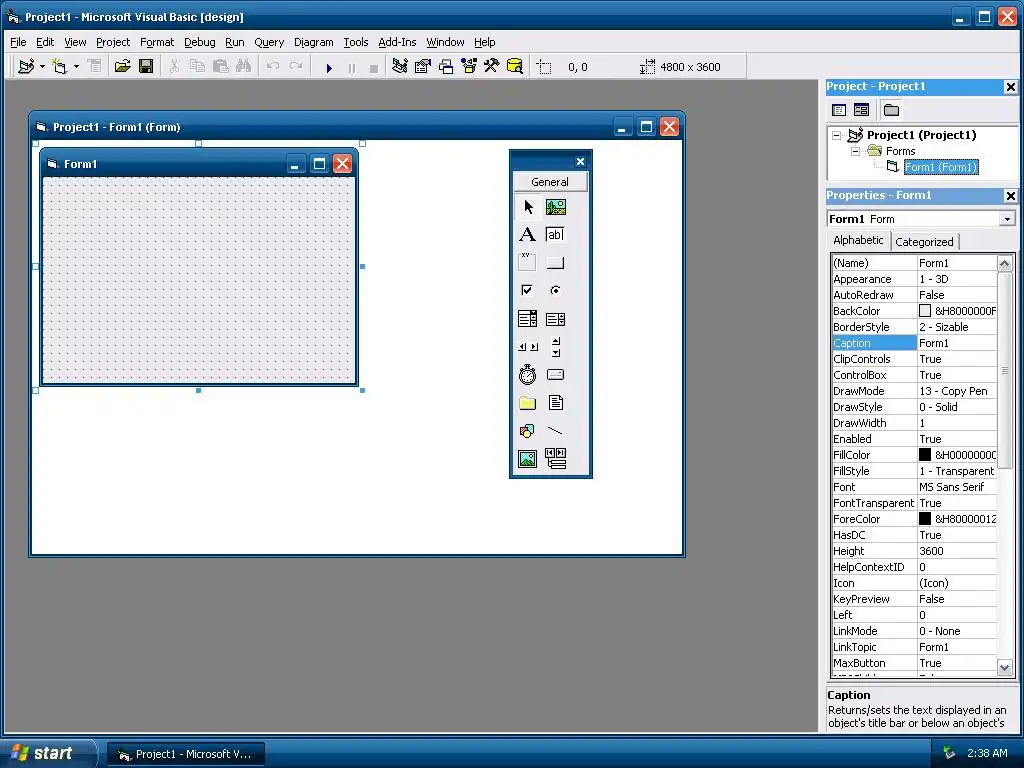Select the DirListBox folder control in the toolbox

pos(528,403)
